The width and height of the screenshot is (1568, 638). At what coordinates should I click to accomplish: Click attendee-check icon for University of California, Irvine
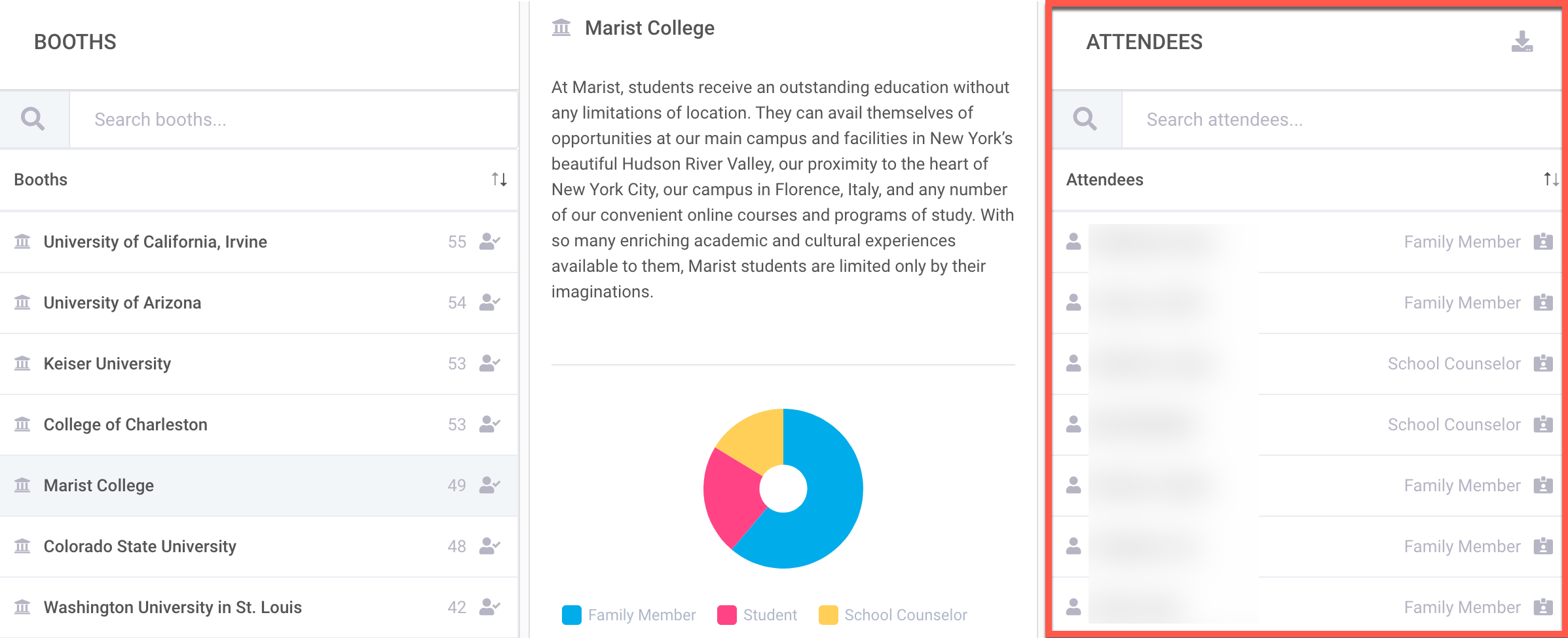pyautogui.click(x=489, y=242)
